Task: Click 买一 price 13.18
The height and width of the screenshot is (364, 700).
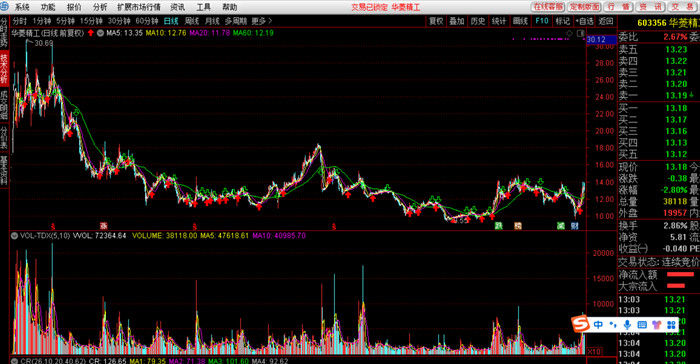Action: pos(676,108)
